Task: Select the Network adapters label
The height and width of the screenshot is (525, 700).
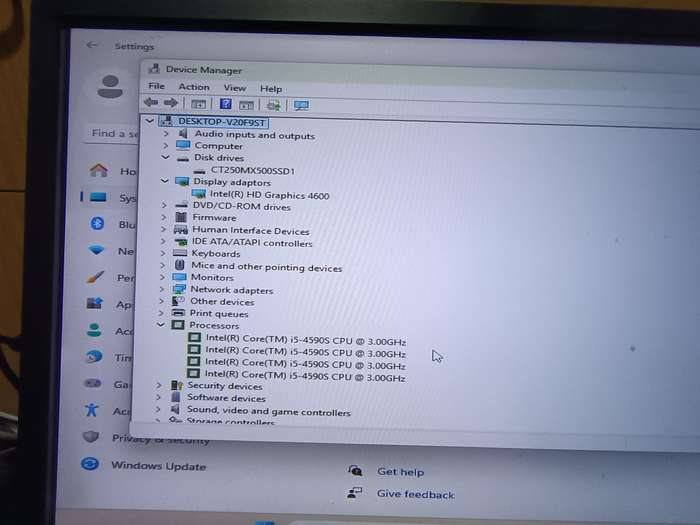Action: pos(232,290)
